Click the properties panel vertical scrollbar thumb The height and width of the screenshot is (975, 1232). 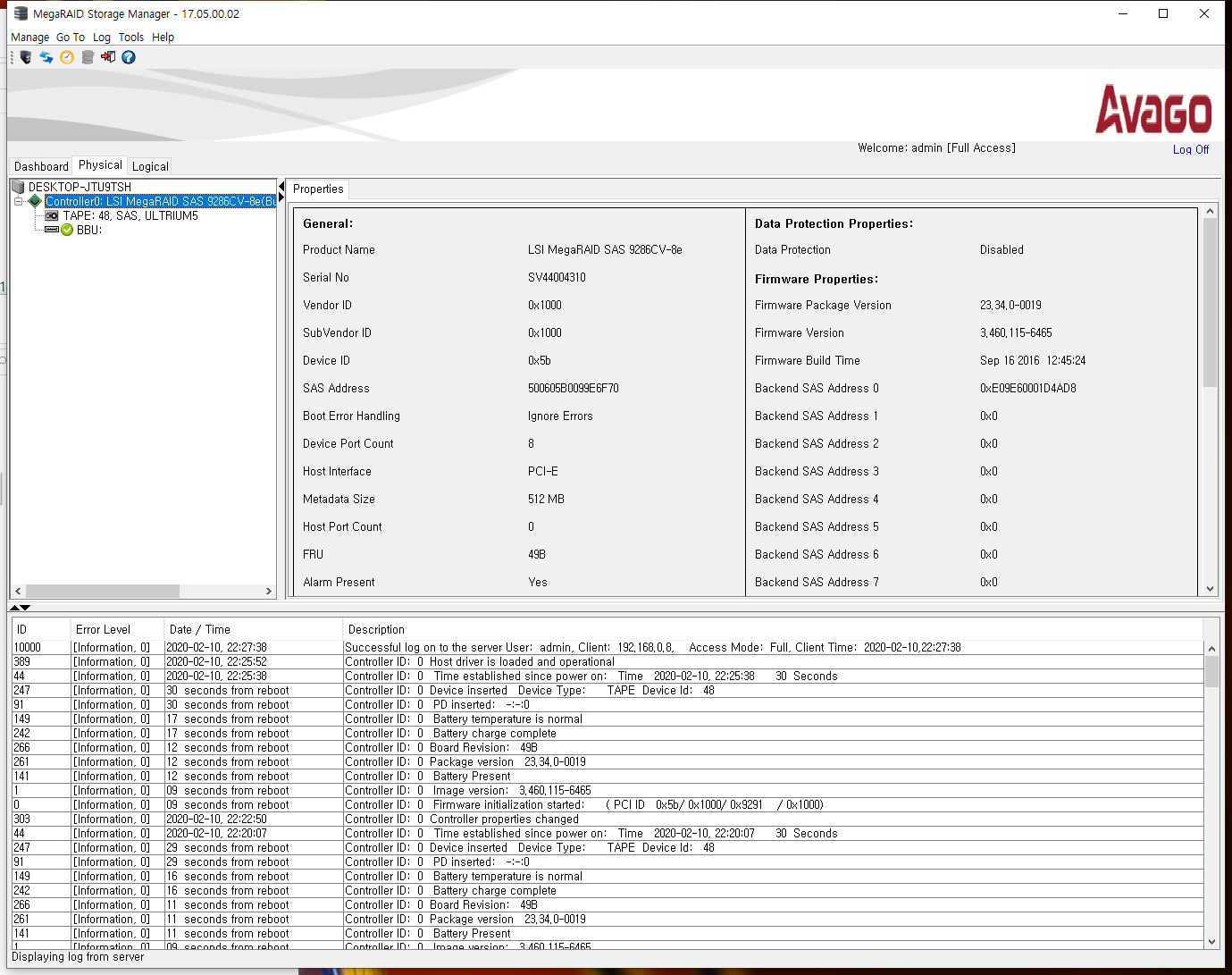[x=1211, y=302]
